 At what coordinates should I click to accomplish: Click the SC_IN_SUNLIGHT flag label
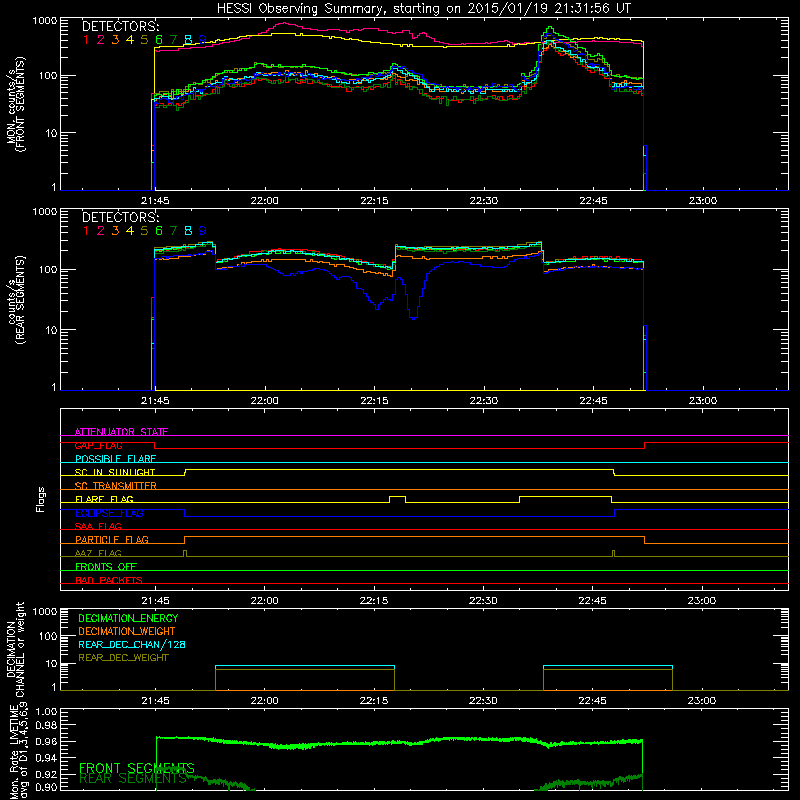pyautogui.click(x=115, y=472)
